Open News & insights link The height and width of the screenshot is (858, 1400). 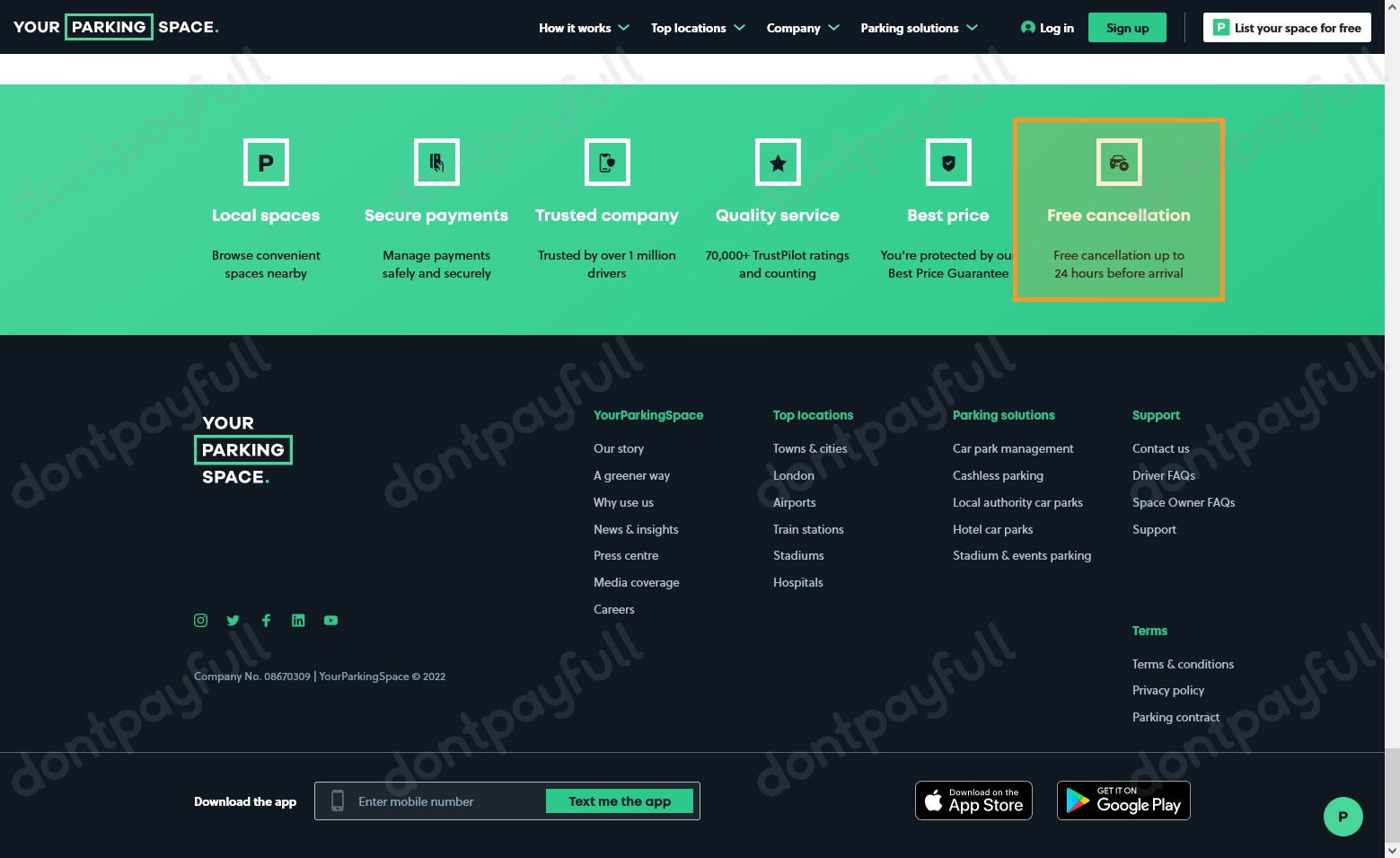[636, 529]
